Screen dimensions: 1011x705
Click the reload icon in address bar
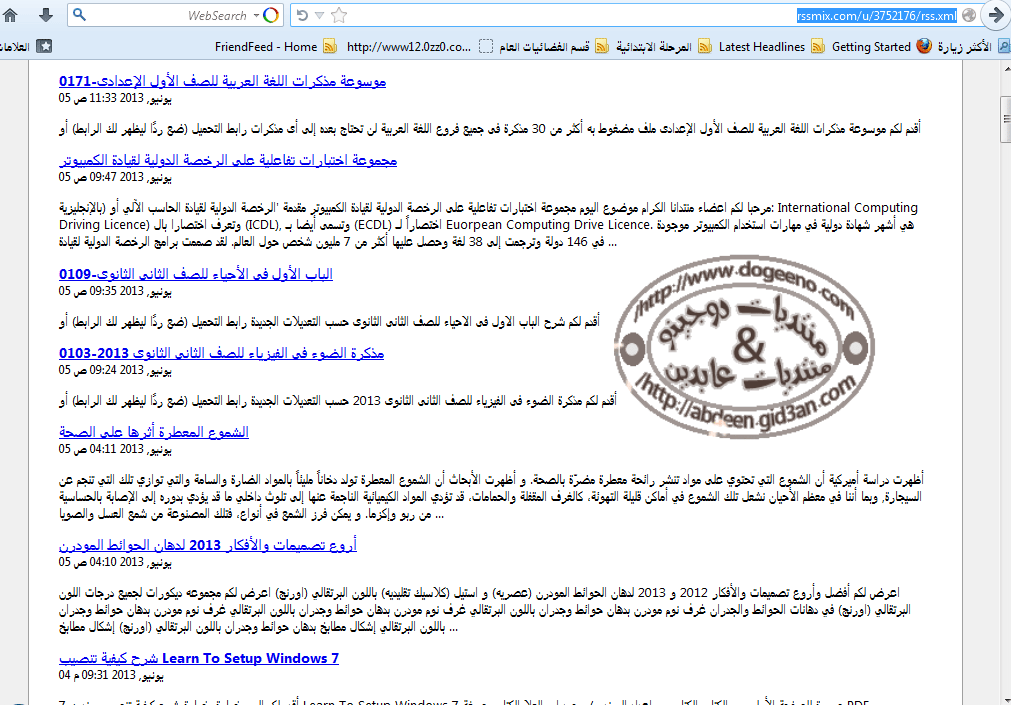tap(302, 15)
